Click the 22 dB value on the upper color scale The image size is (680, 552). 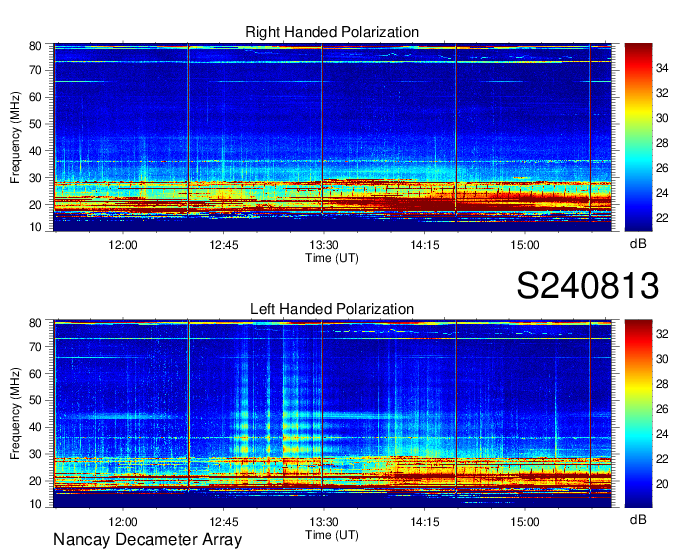662,218
